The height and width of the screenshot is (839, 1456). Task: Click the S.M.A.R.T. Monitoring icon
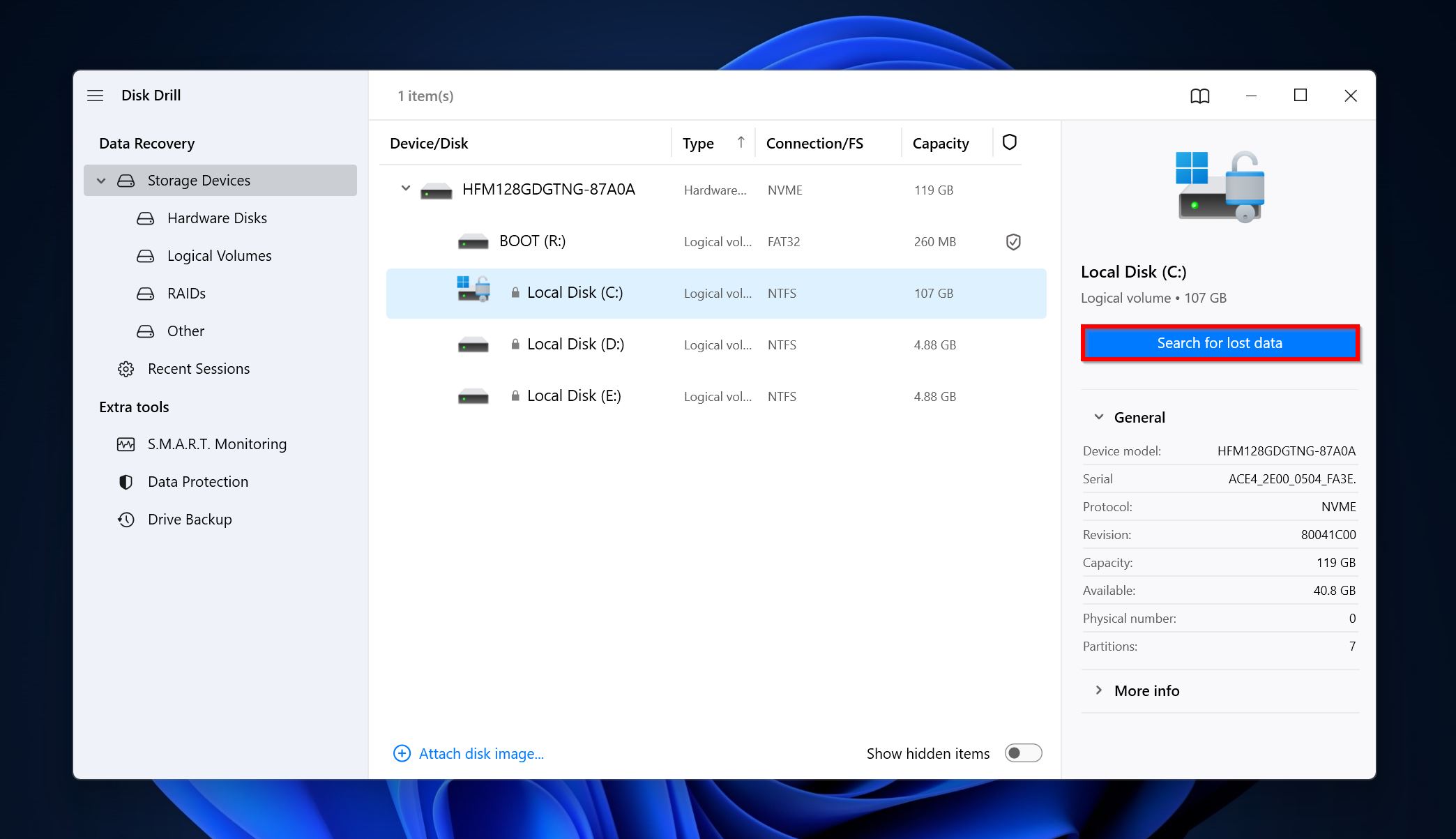pyautogui.click(x=125, y=443)
